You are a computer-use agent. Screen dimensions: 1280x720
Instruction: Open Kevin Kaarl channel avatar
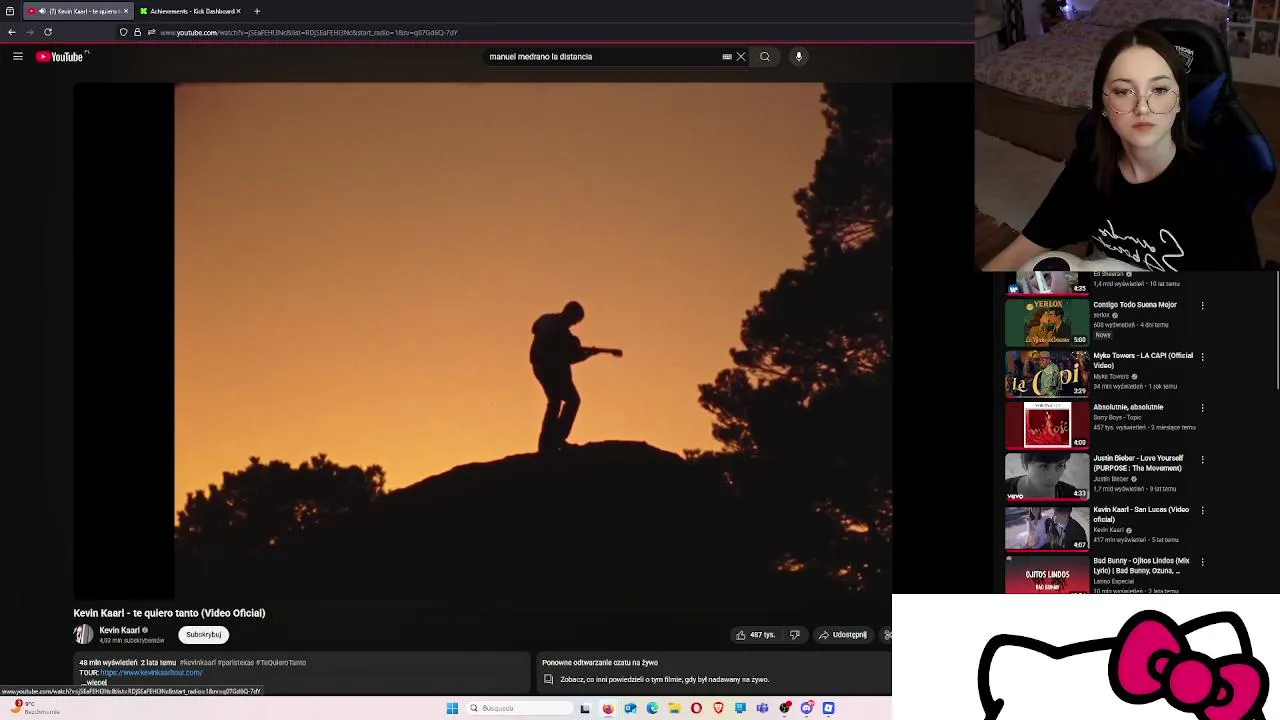[x=83, y=634]
